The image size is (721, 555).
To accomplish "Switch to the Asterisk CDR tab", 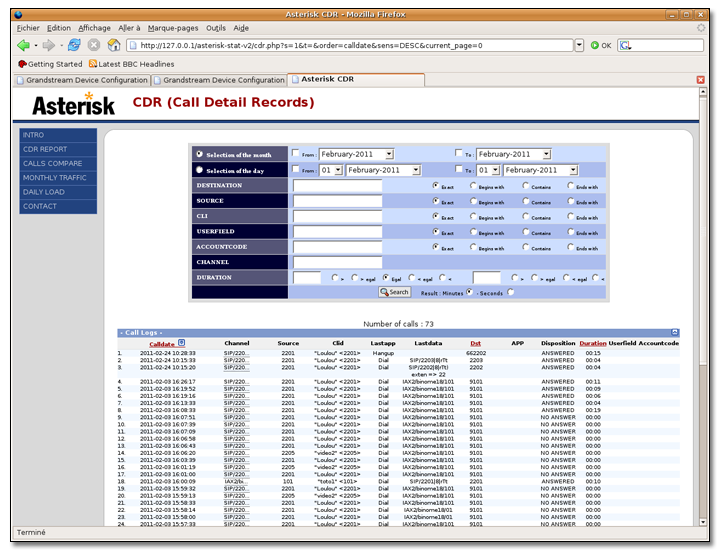I will pyautogui.click(x=356, y=80).
